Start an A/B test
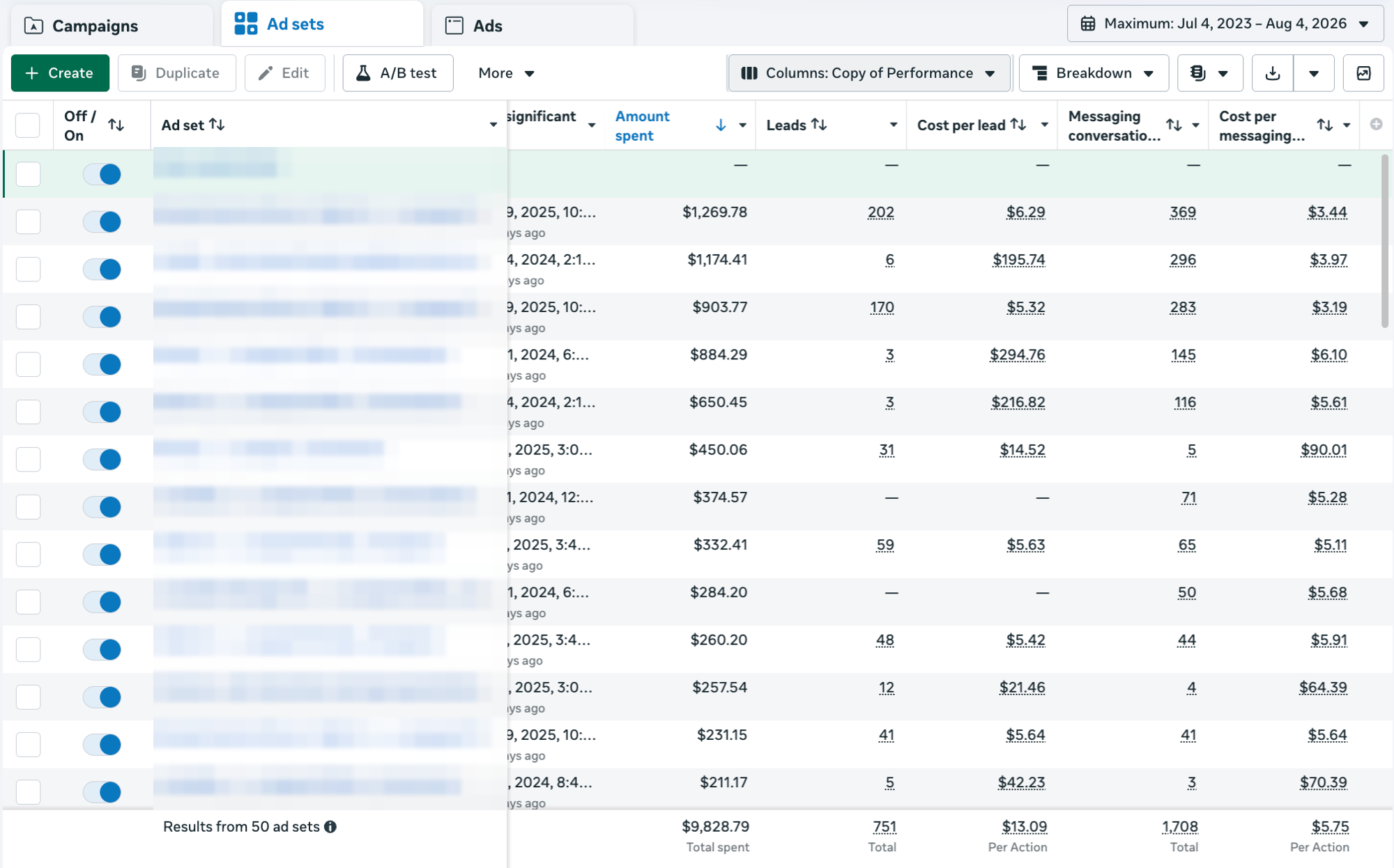Screen dimensions: 1394x868 coord(397,73)
